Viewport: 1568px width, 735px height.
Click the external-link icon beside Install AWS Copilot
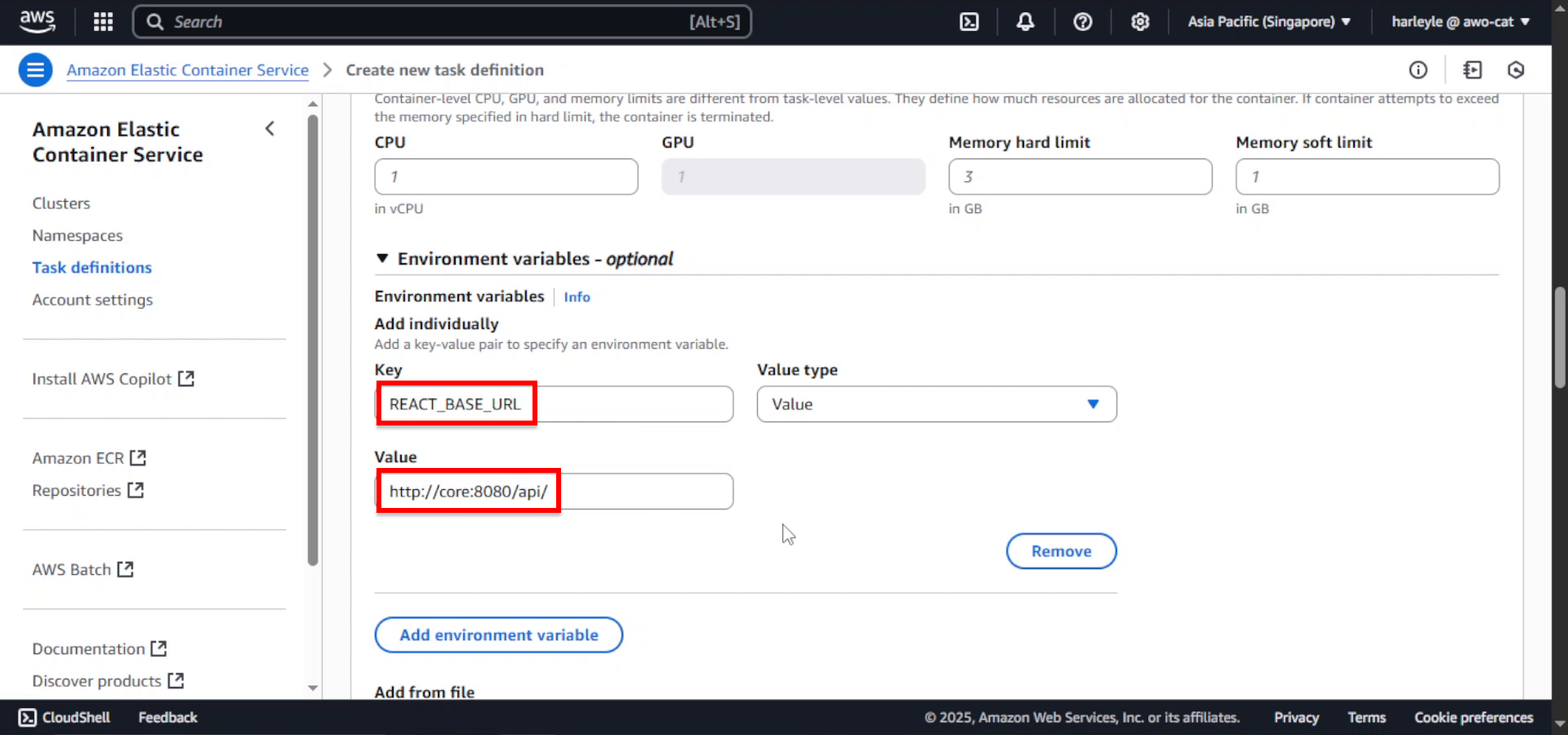point(186,379)
